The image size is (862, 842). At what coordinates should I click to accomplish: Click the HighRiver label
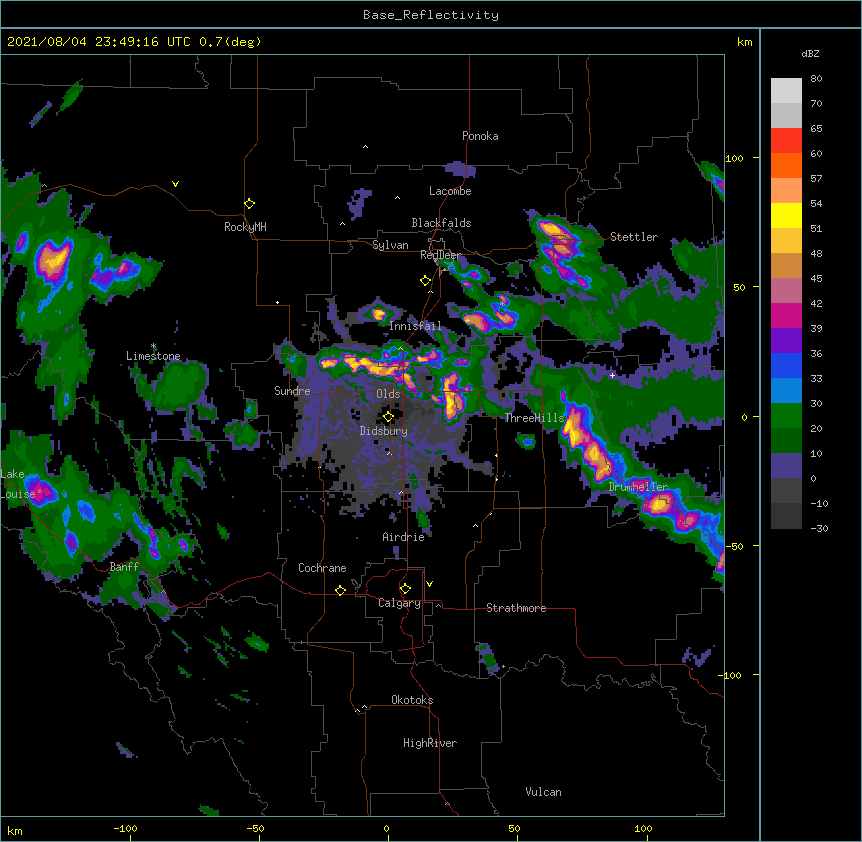click(430, 743)
